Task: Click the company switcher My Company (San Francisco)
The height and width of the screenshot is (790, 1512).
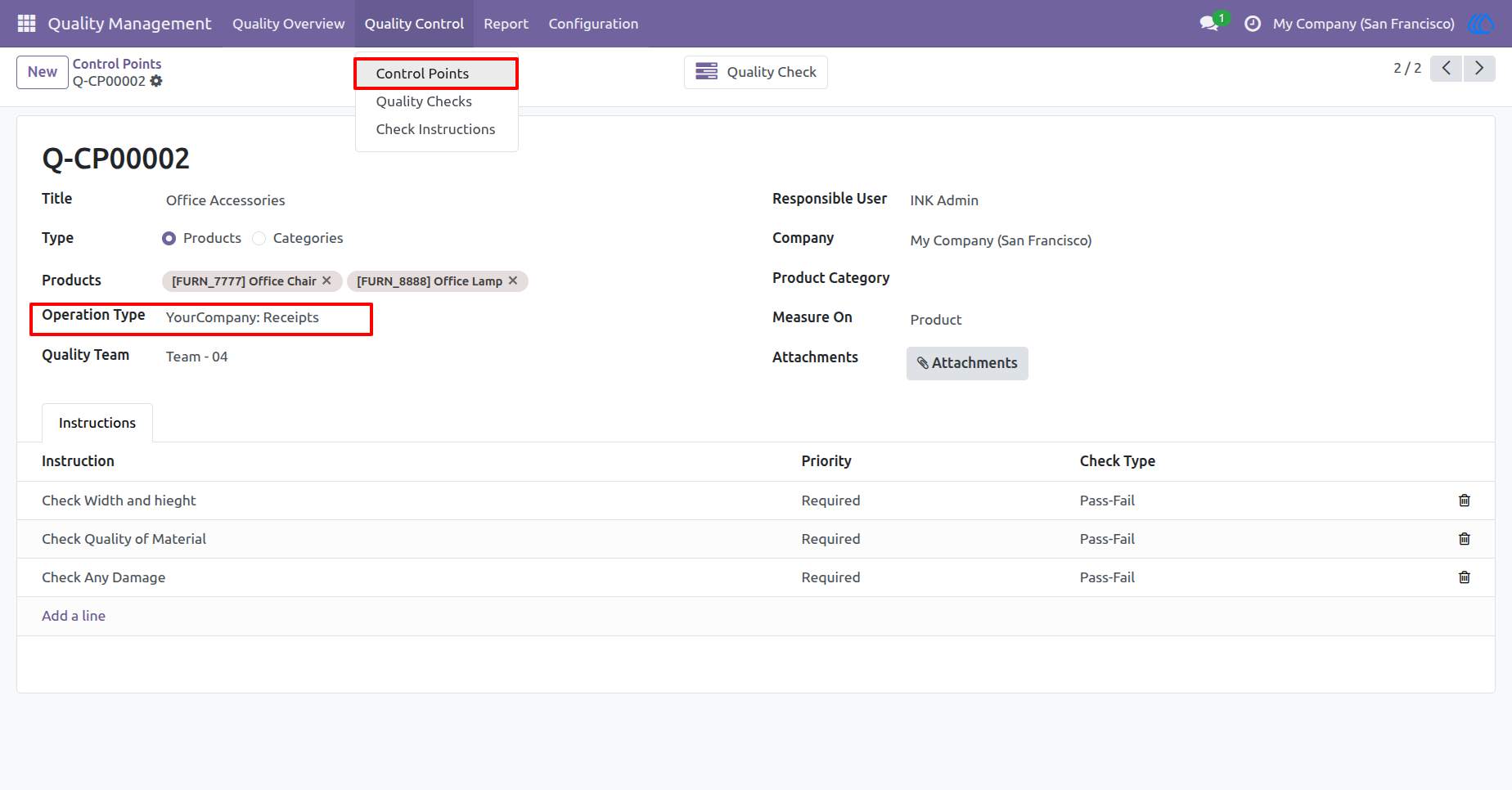Action: pyautogui.click(x=1363, y=24)
